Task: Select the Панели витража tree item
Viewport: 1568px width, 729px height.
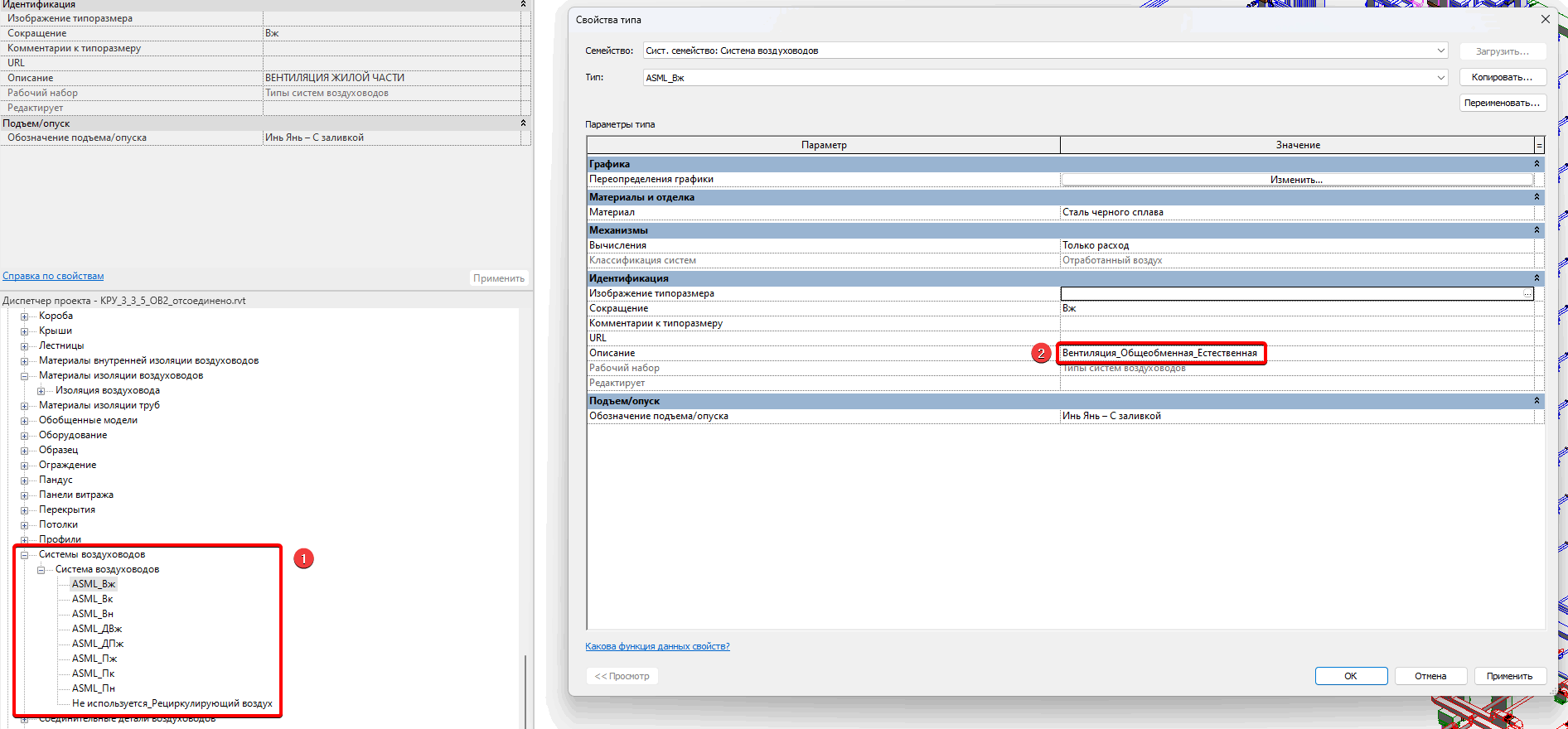Action: [76, 495]
